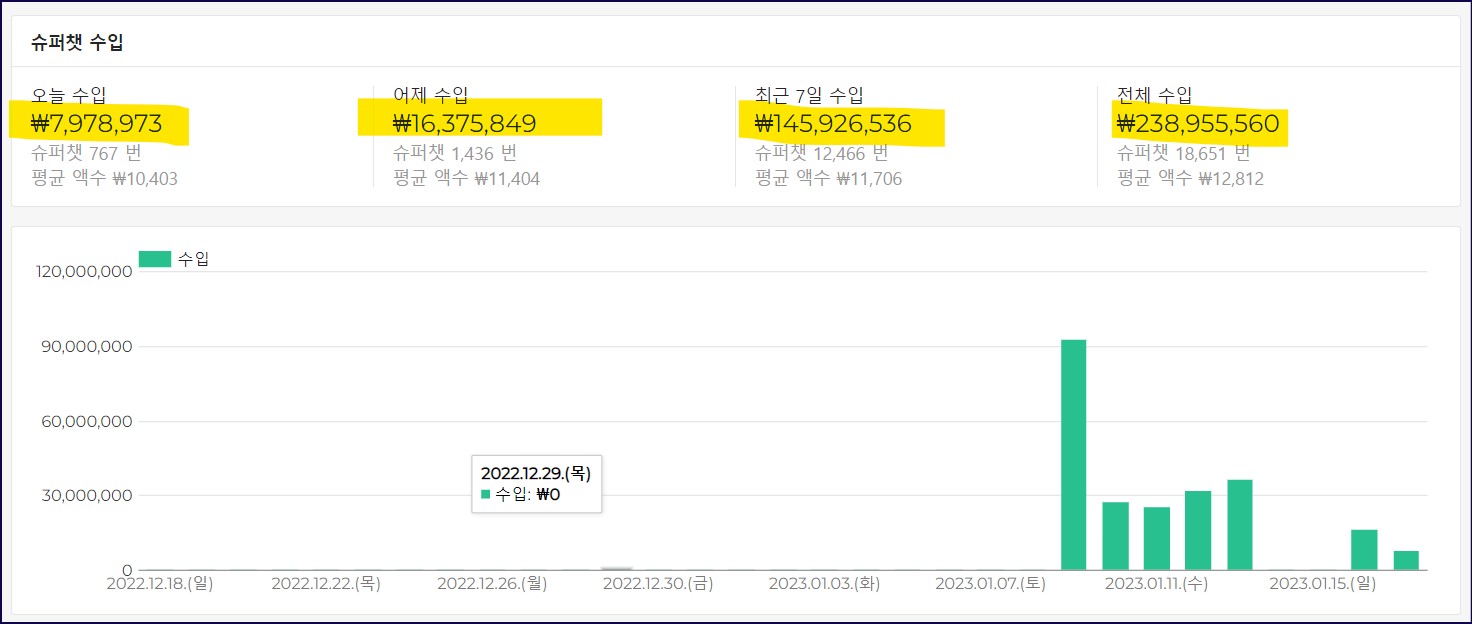Click the 120,000,000 y-axis label

pyautogui.click(x=84, y=272)
